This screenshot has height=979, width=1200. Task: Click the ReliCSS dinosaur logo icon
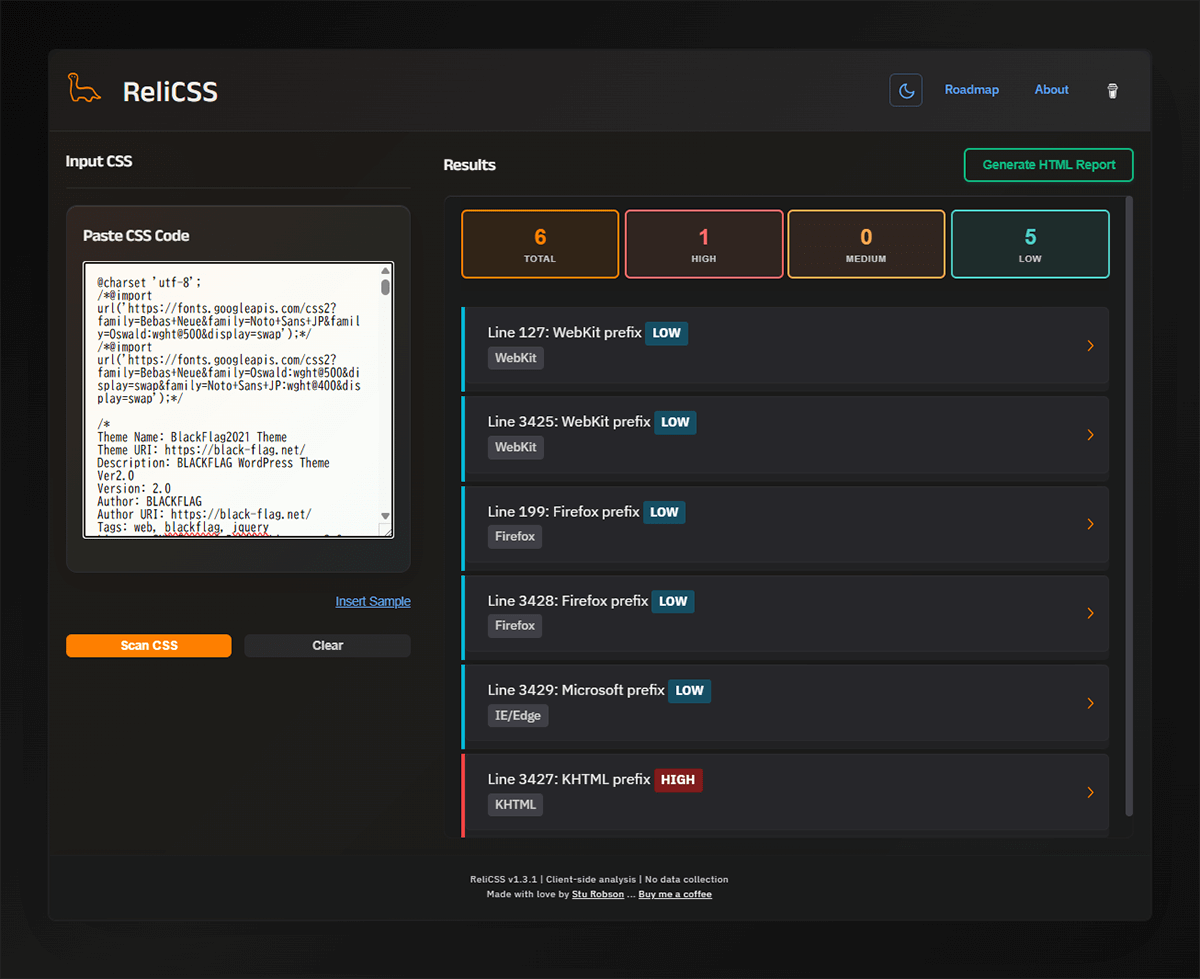(84, 89)
